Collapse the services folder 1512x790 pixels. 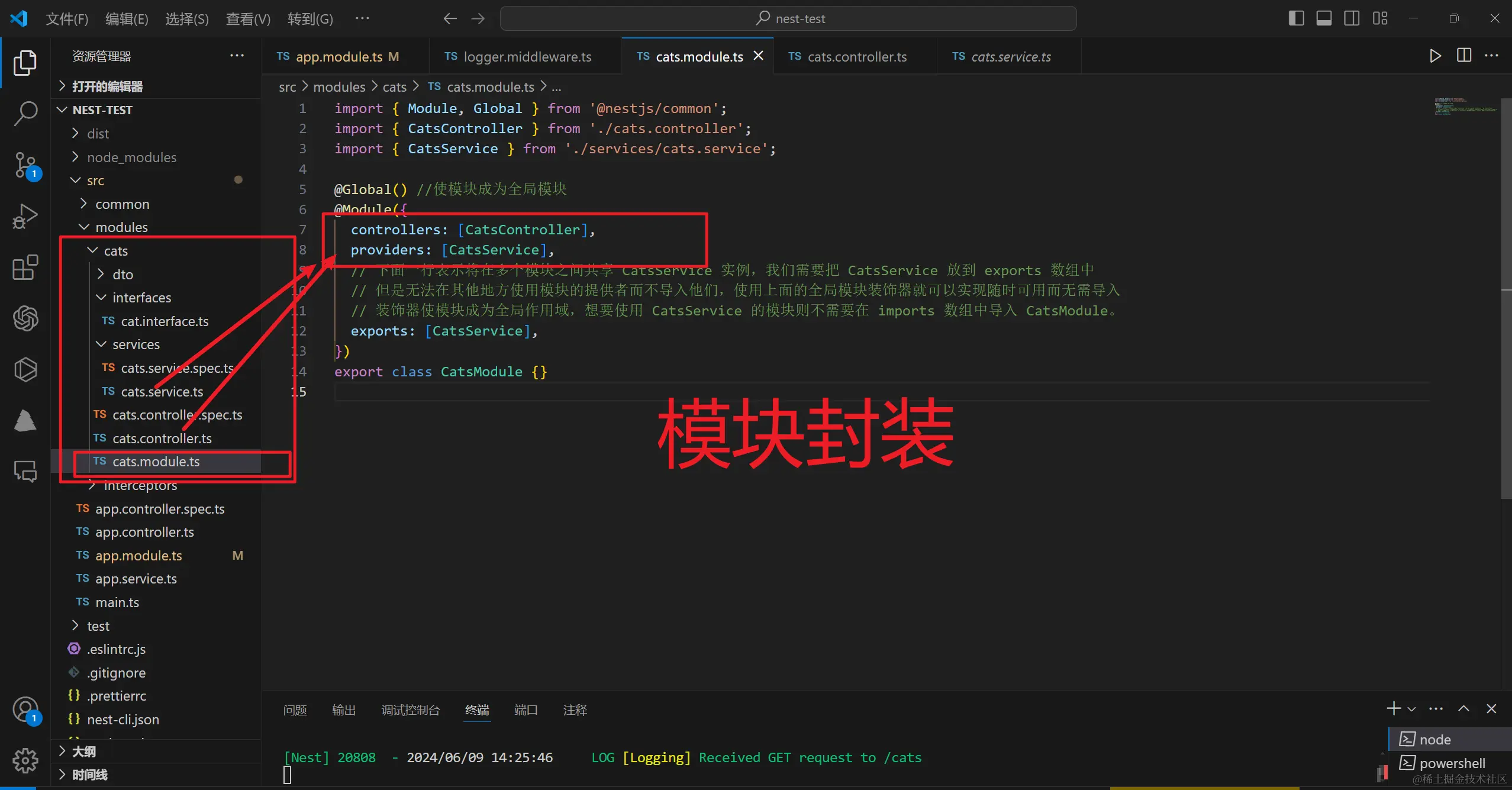coord(156,344)
